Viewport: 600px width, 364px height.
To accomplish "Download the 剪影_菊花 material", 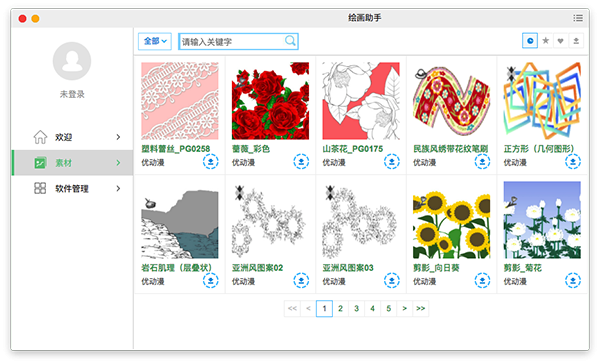I will click(x=573, y=281).
